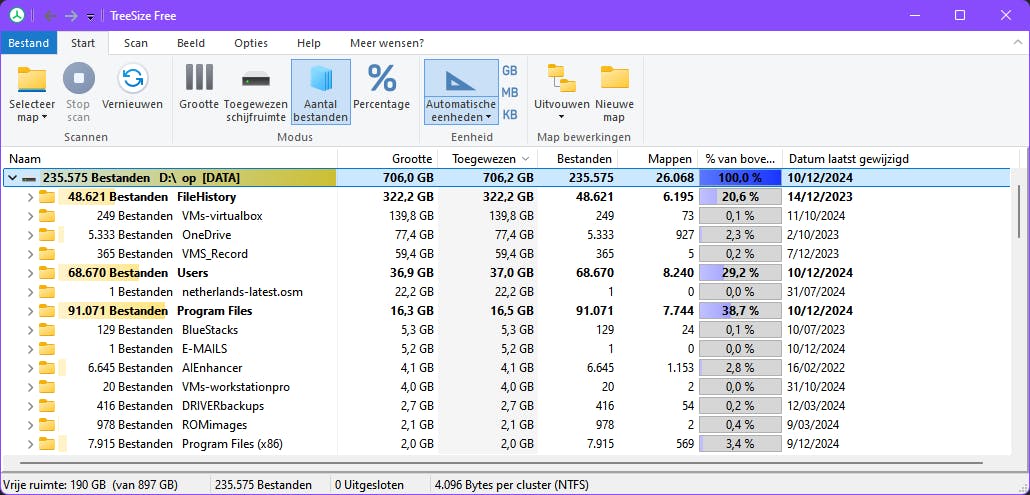Open quick access toolbar customize dropdown
The width and height of the screenshot is (1030, 495).
(x=91, y=16)
